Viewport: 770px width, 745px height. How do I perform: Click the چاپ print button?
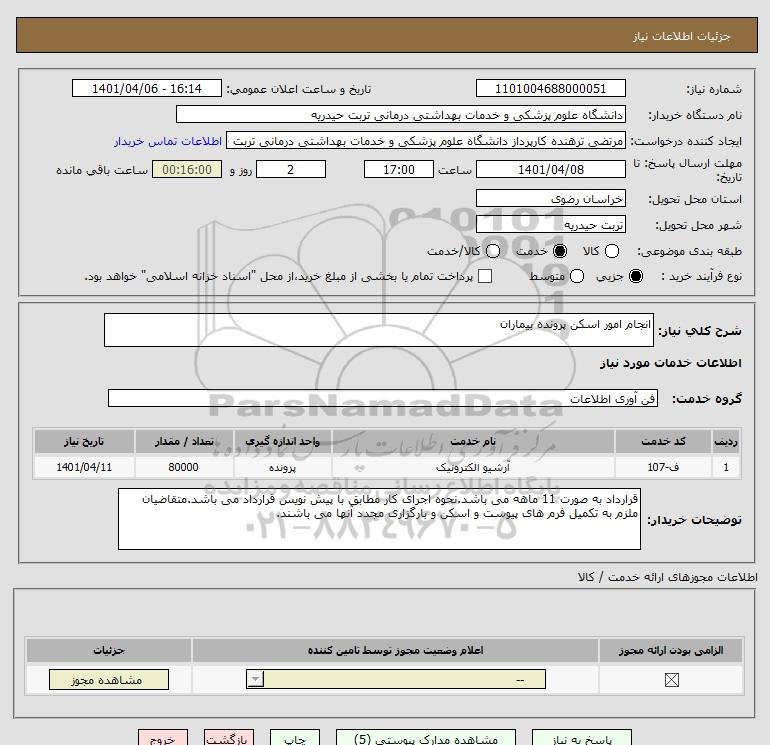tap(295, 738)
